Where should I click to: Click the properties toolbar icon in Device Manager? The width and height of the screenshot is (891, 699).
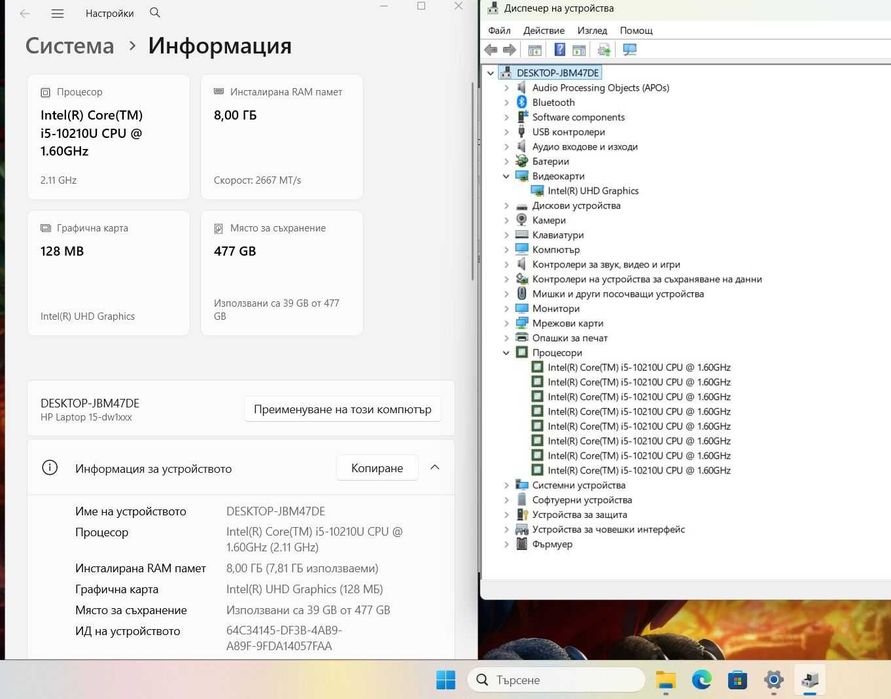579,50
